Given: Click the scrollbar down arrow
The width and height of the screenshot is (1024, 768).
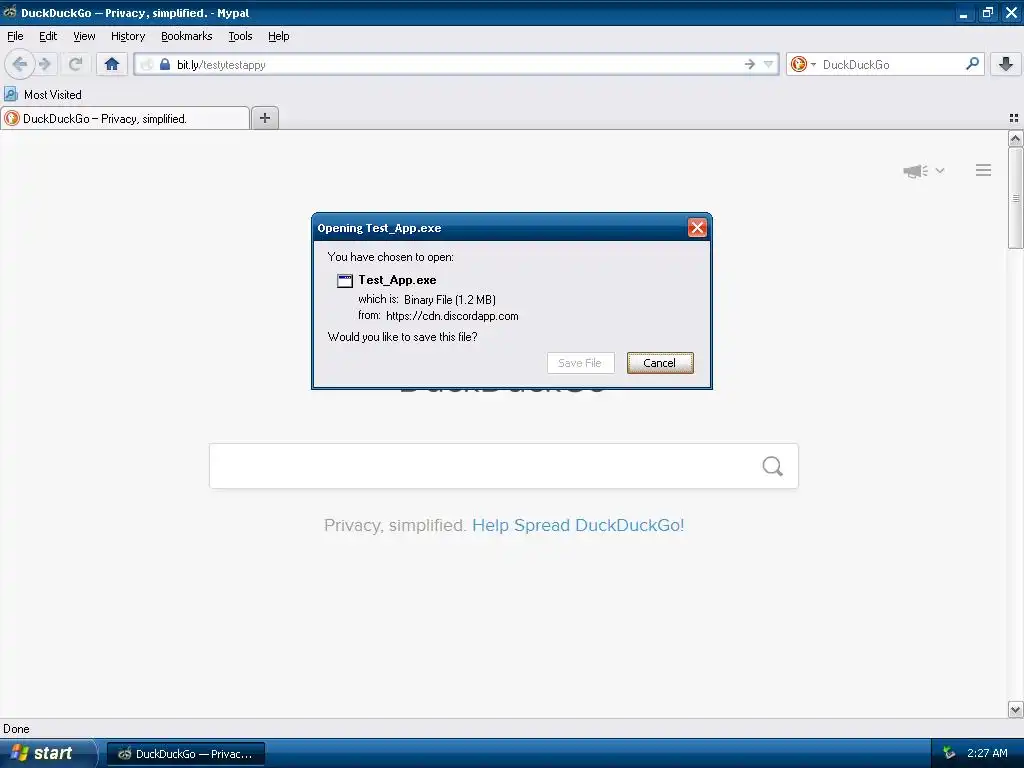Looking at the screenshot, I should (1015, 709).
